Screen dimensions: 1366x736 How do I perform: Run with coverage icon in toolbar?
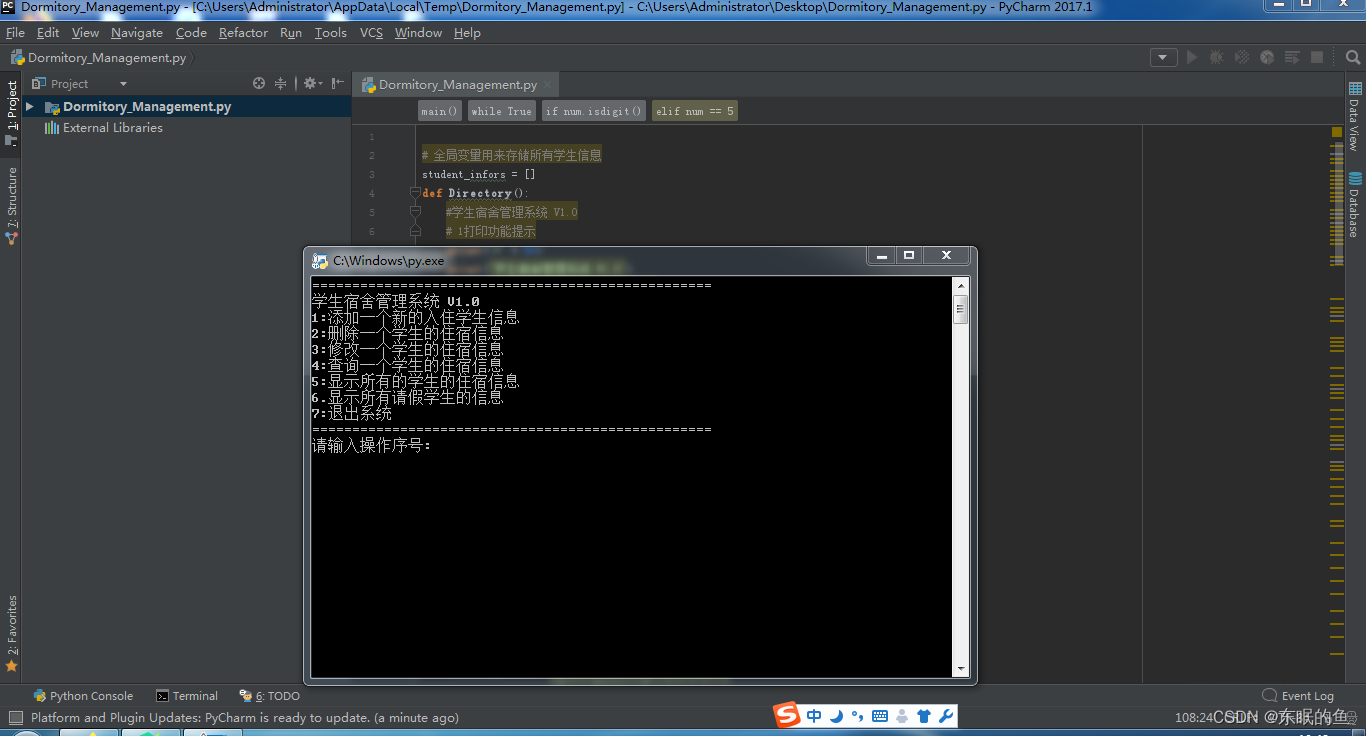coord(1242,58)
